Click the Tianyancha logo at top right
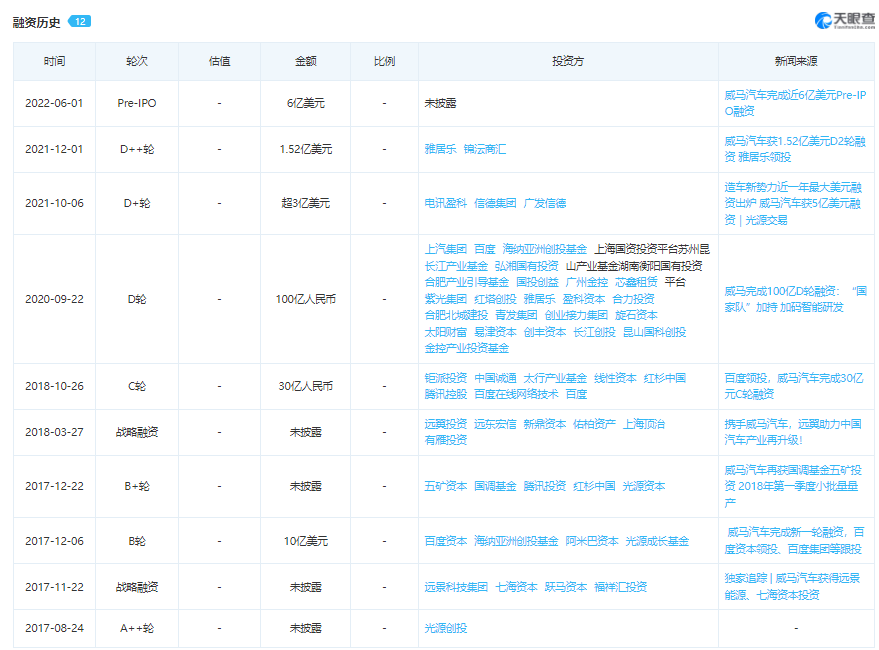Viewport: 879px width, 650px height. 841,21
